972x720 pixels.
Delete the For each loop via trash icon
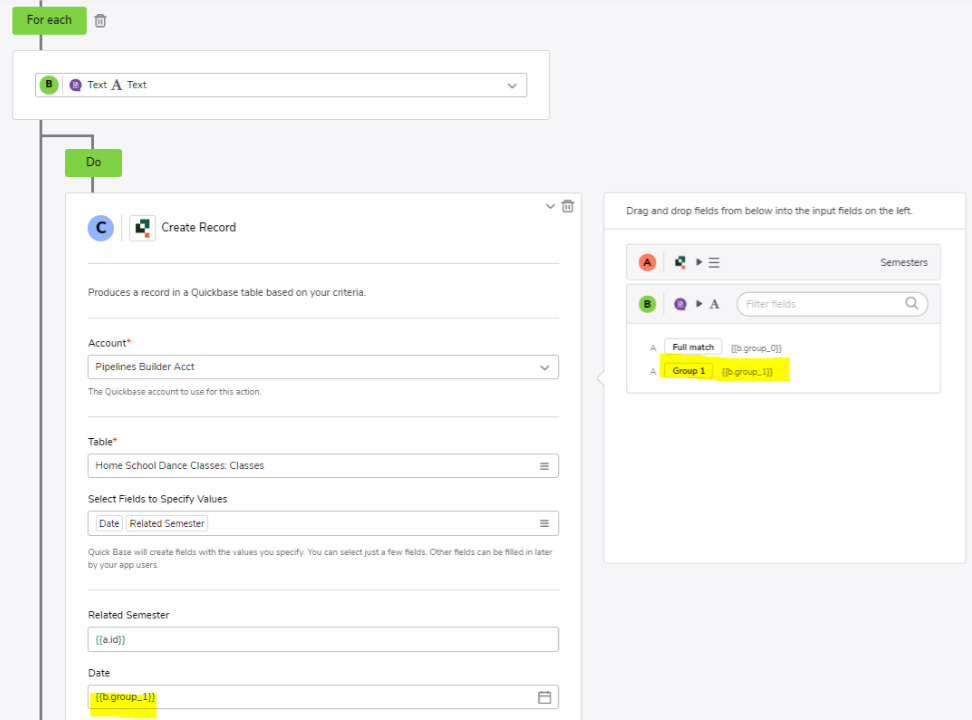pos(100,20)
